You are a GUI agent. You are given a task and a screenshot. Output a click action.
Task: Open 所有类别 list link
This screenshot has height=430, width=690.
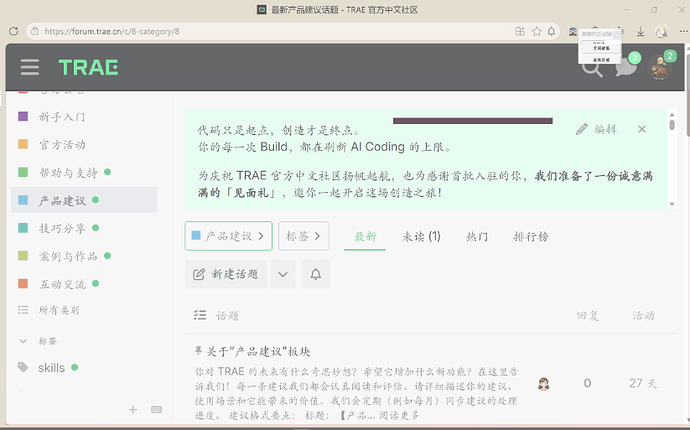(x=59, y=310)
